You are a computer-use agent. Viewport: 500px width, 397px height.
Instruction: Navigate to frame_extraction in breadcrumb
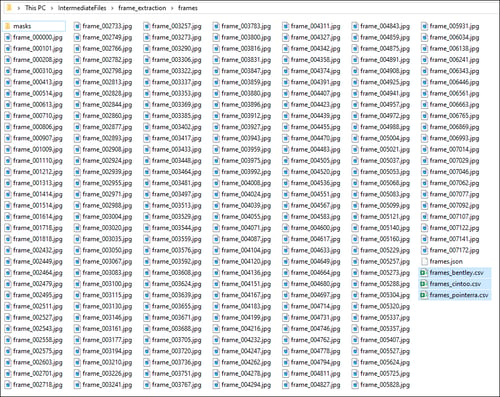(x=142, y=8)
